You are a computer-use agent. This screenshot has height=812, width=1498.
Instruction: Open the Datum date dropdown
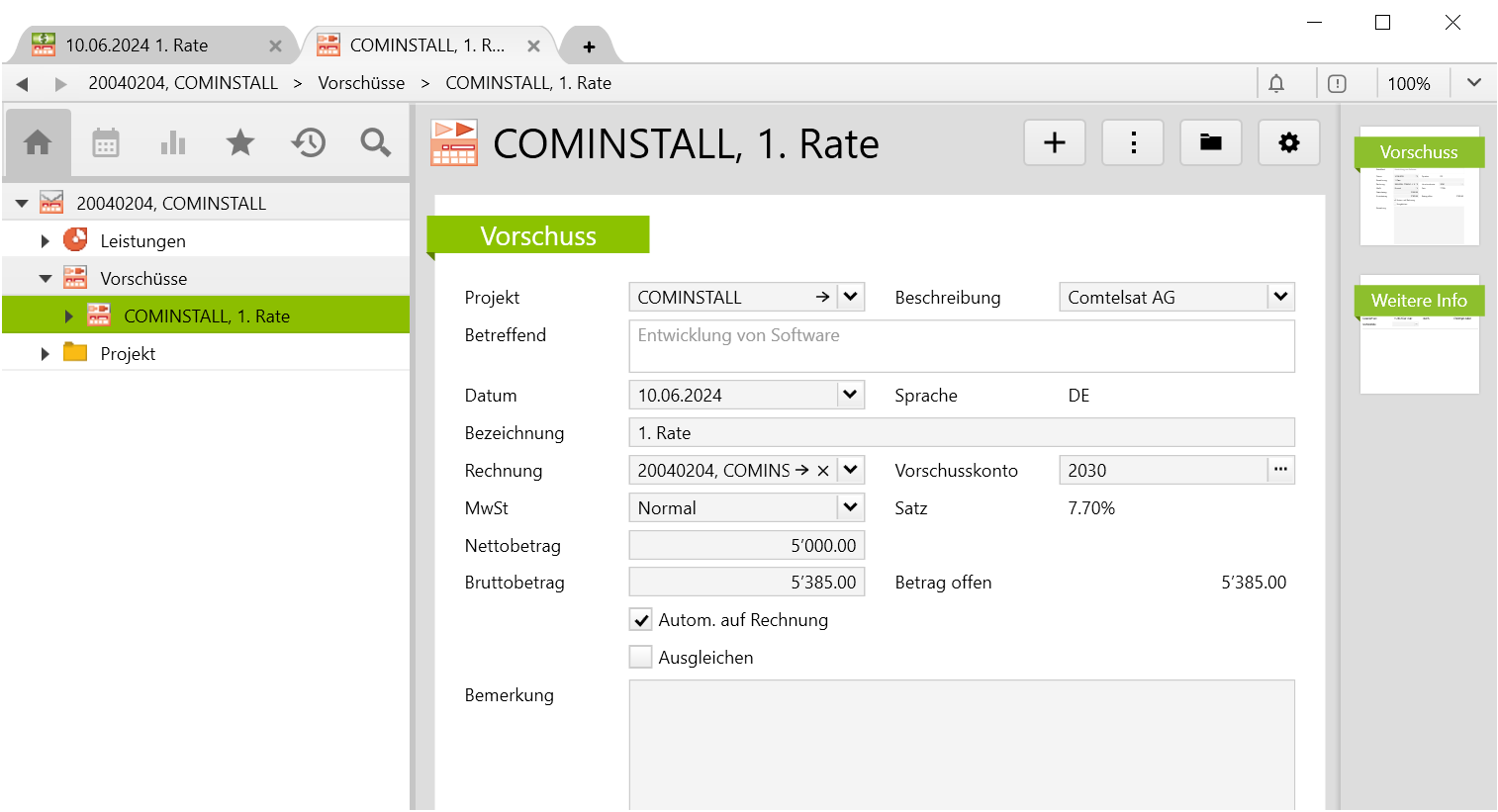point(850,395)
